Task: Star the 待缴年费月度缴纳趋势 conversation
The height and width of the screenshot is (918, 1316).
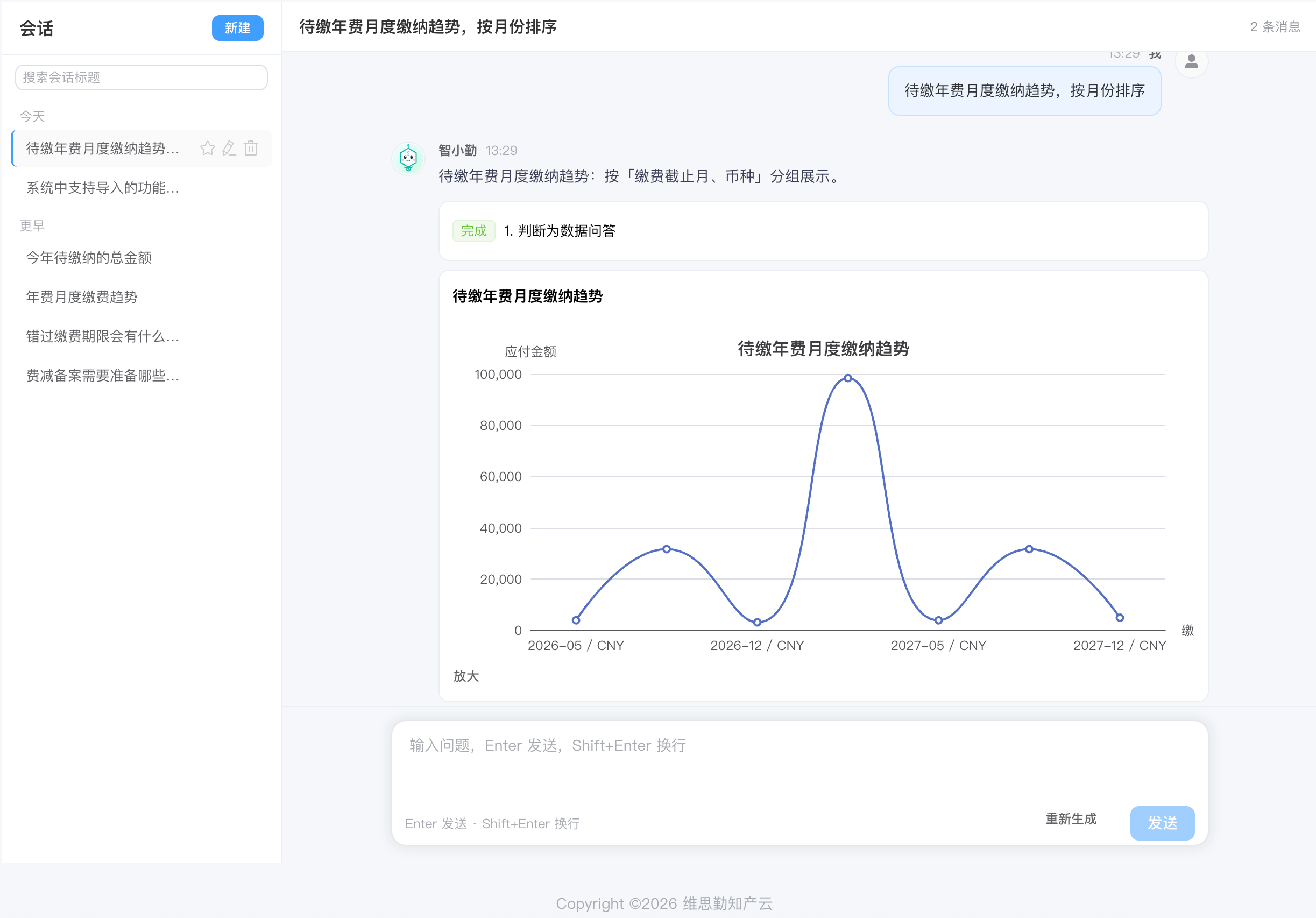Action: point(208,149)
